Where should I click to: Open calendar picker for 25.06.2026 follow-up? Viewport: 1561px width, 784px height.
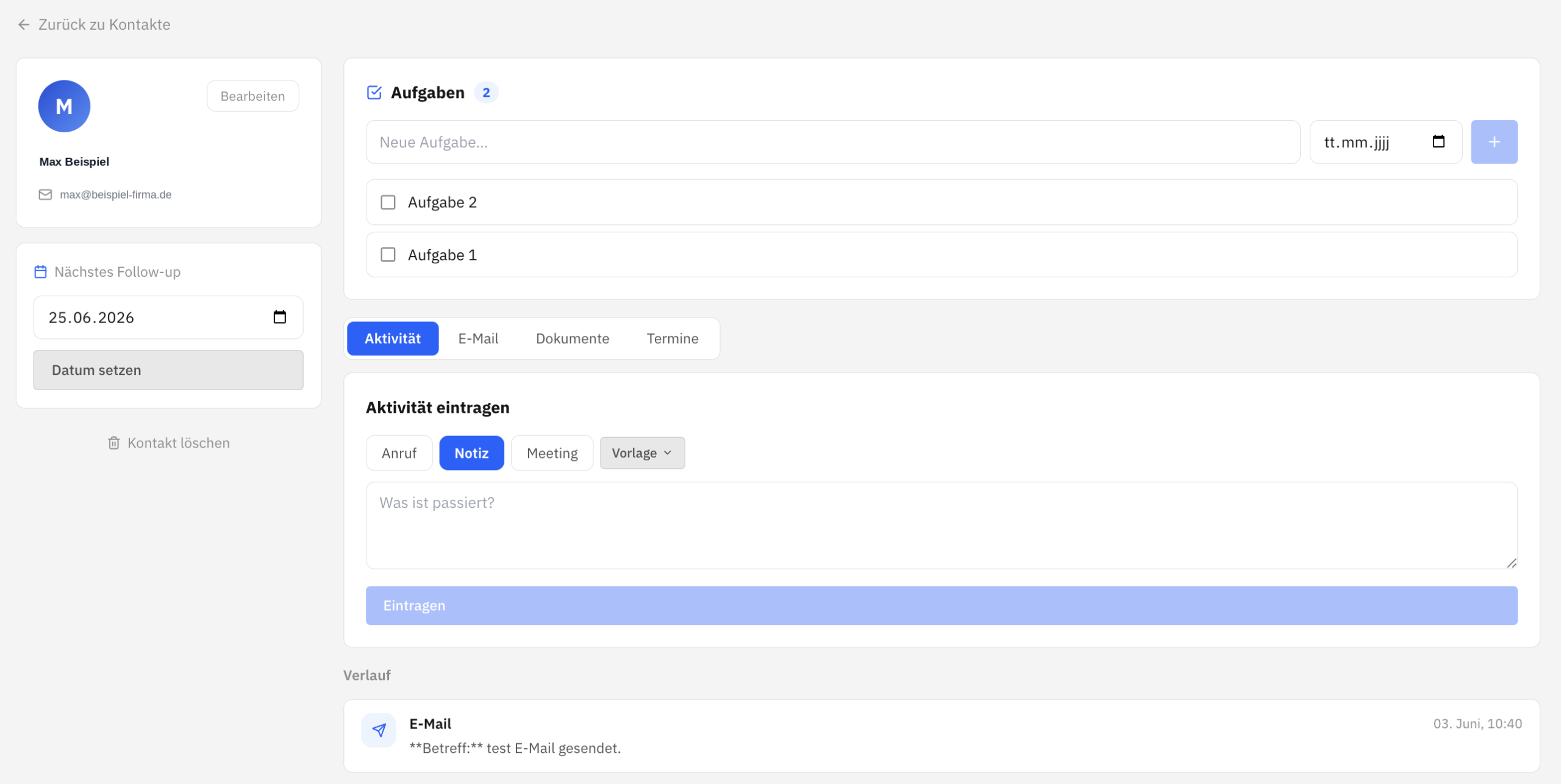(279, 317)
